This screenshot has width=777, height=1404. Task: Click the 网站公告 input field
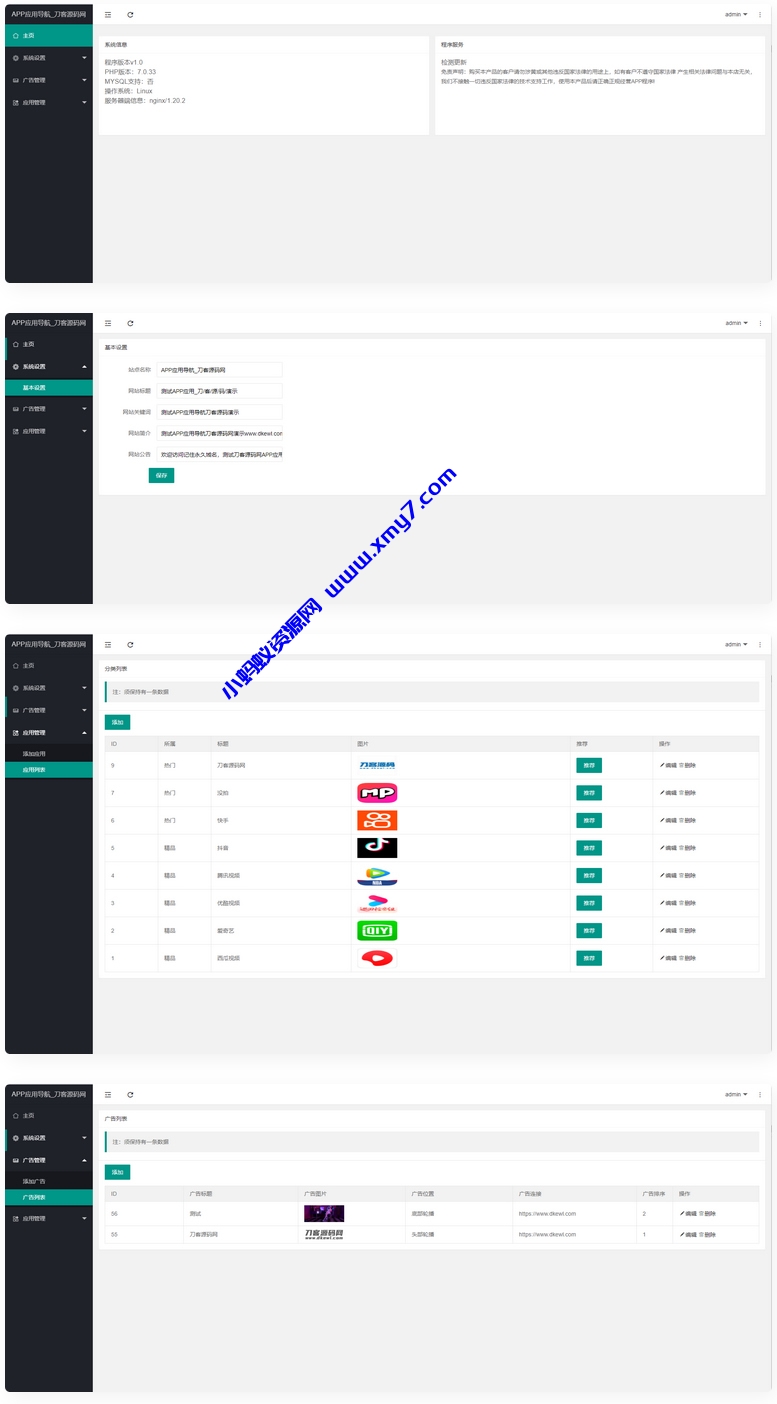click(220, 455)
